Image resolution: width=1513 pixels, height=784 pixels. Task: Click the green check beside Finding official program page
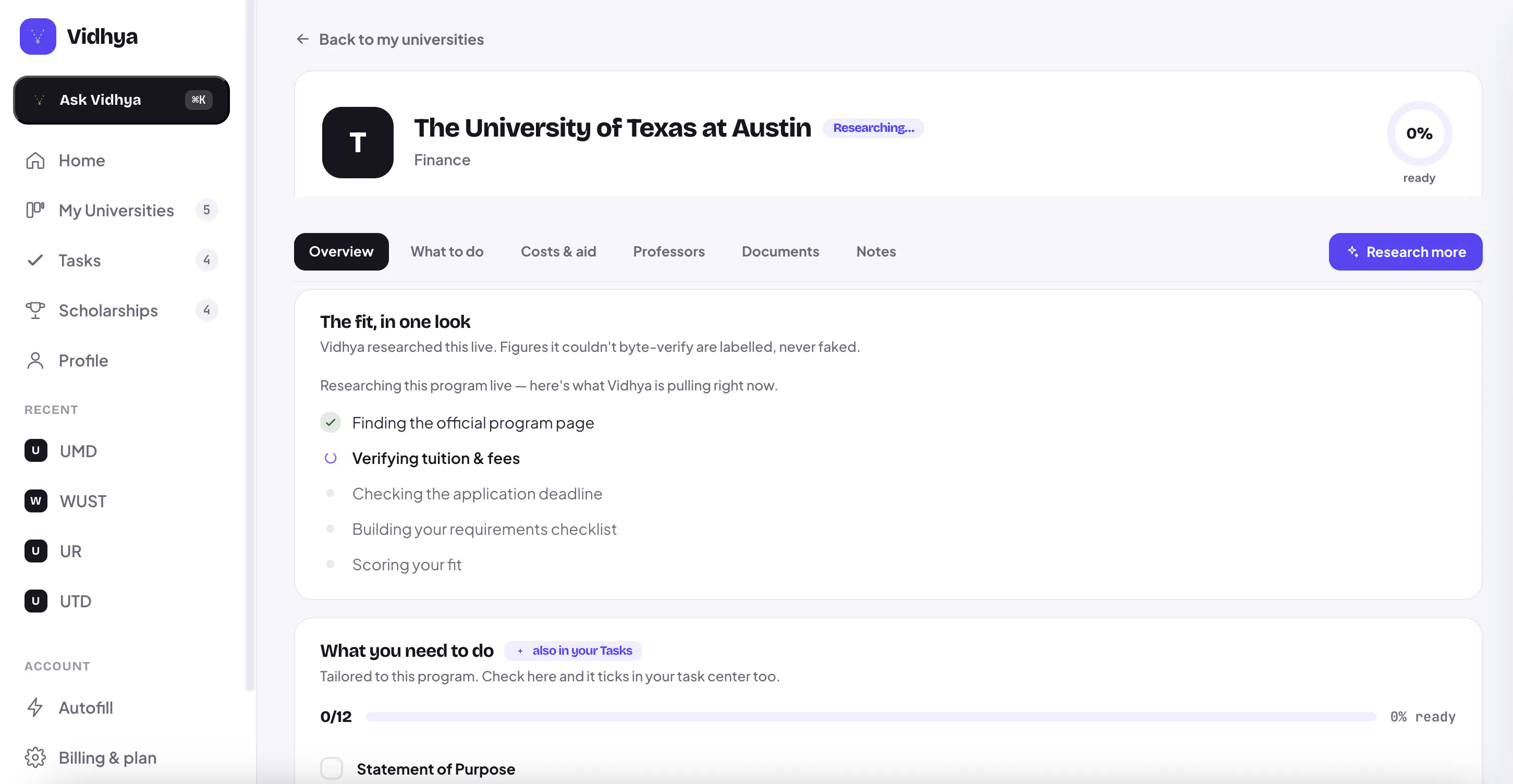331,422
